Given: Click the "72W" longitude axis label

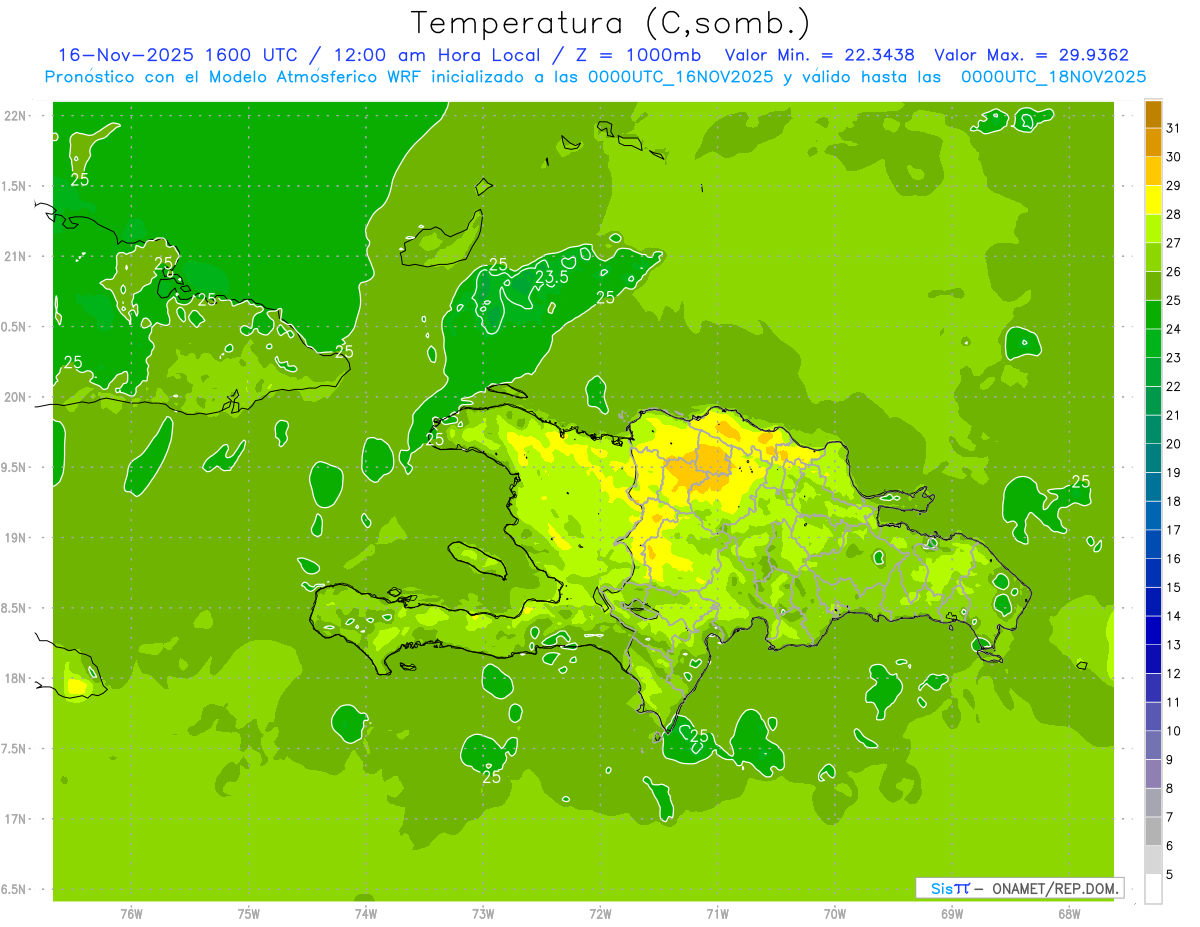Looking at the screenshot, I should tap(600, 913).
